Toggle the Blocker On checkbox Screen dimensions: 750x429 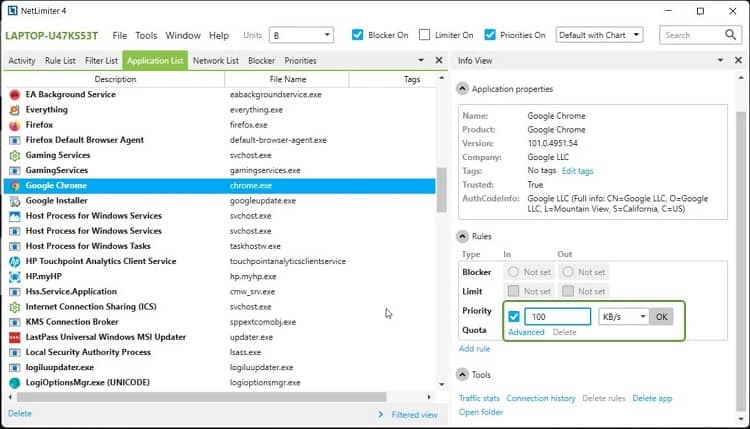(x=357, y=35)
